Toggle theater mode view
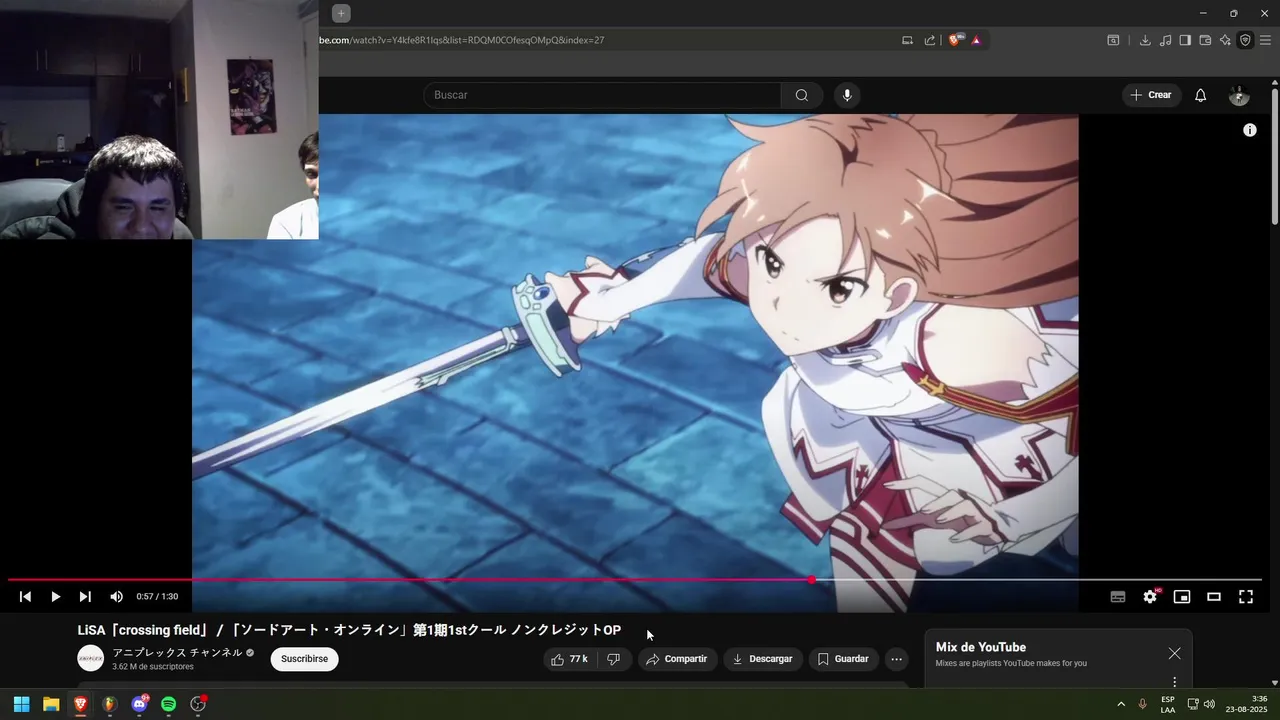 [1214, 597]
